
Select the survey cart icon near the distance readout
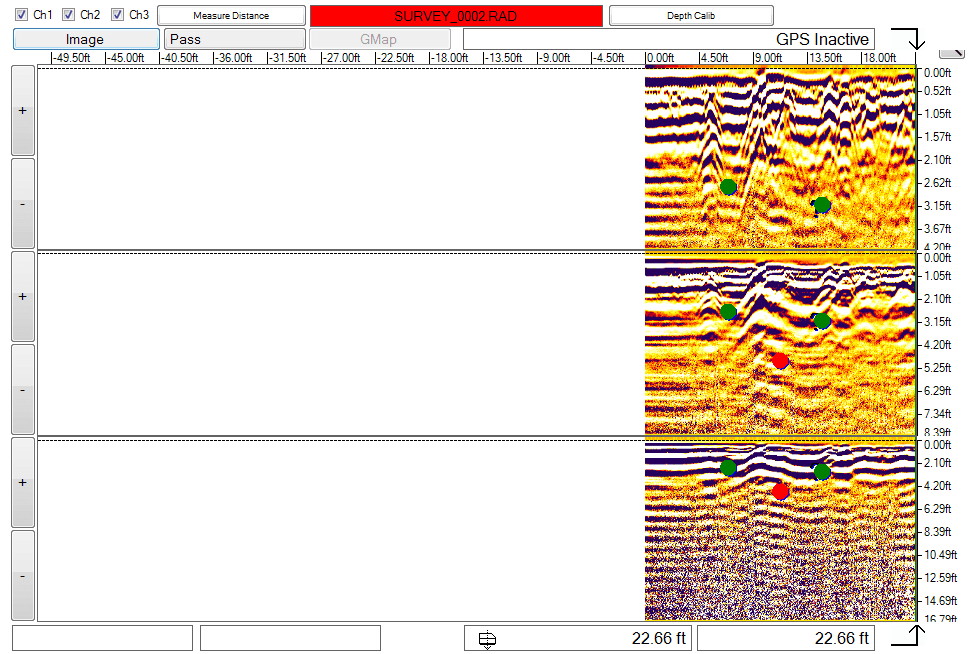pyautogui.click(x=487, y=638)
